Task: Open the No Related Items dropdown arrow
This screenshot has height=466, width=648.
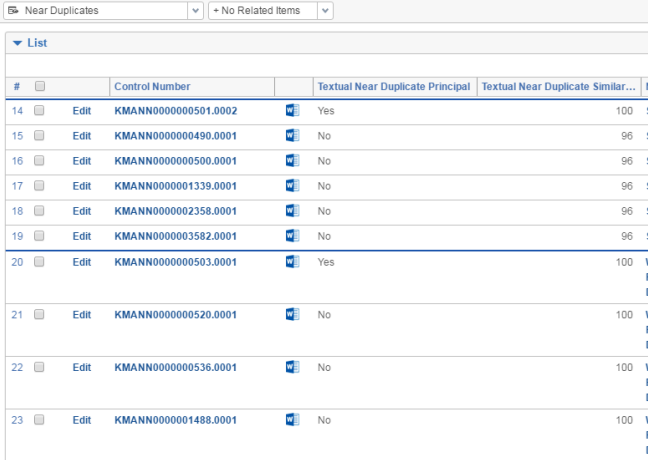Action: pyautogui.click(x=325, y=11)
